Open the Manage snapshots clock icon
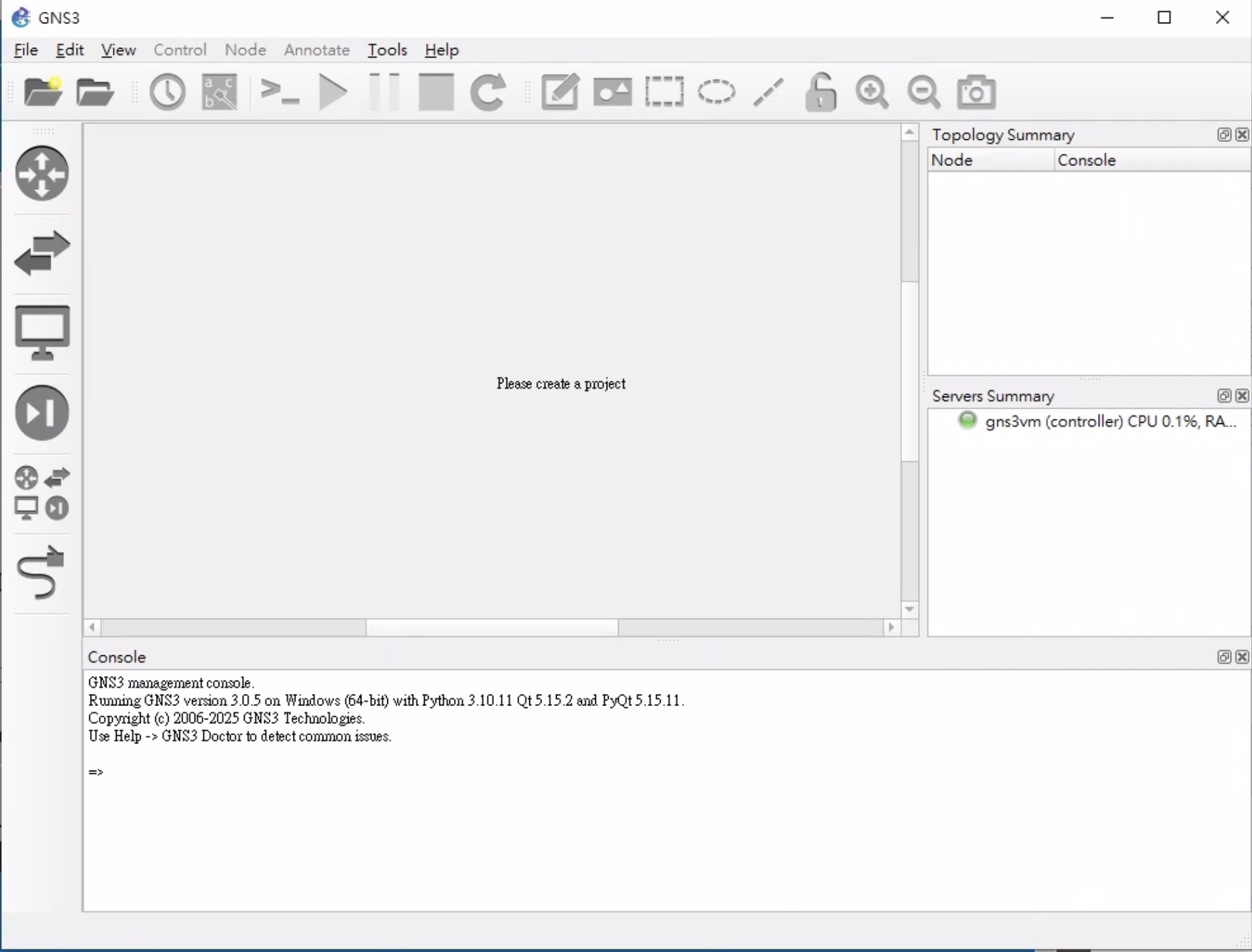Screen dimensions: 1252x952 tap(167, 91)
